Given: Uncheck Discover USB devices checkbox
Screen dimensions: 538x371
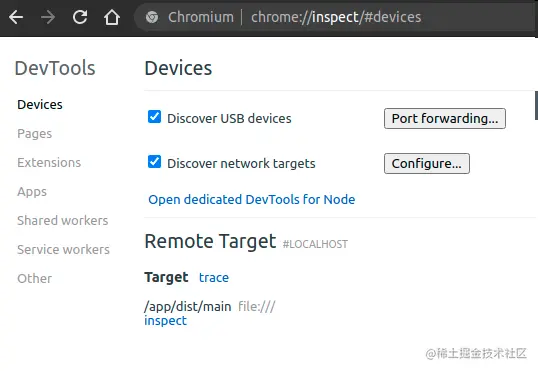Looking at the screenshot, I should click(x=154, y=117).
